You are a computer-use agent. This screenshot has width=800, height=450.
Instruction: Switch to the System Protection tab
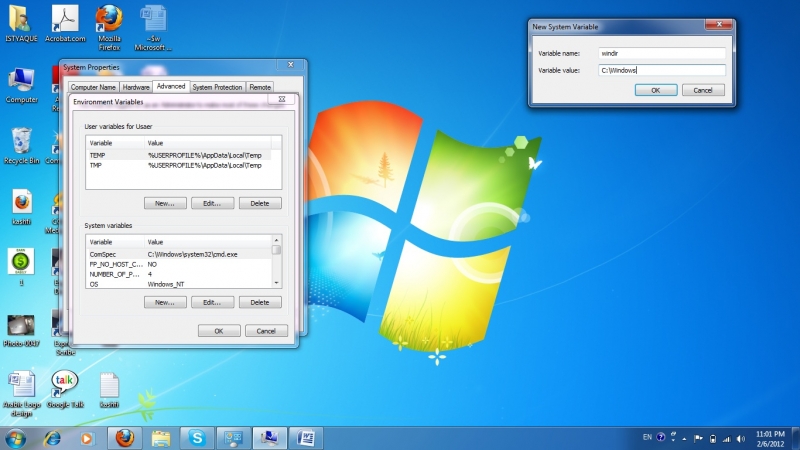[x=217, y=87]
